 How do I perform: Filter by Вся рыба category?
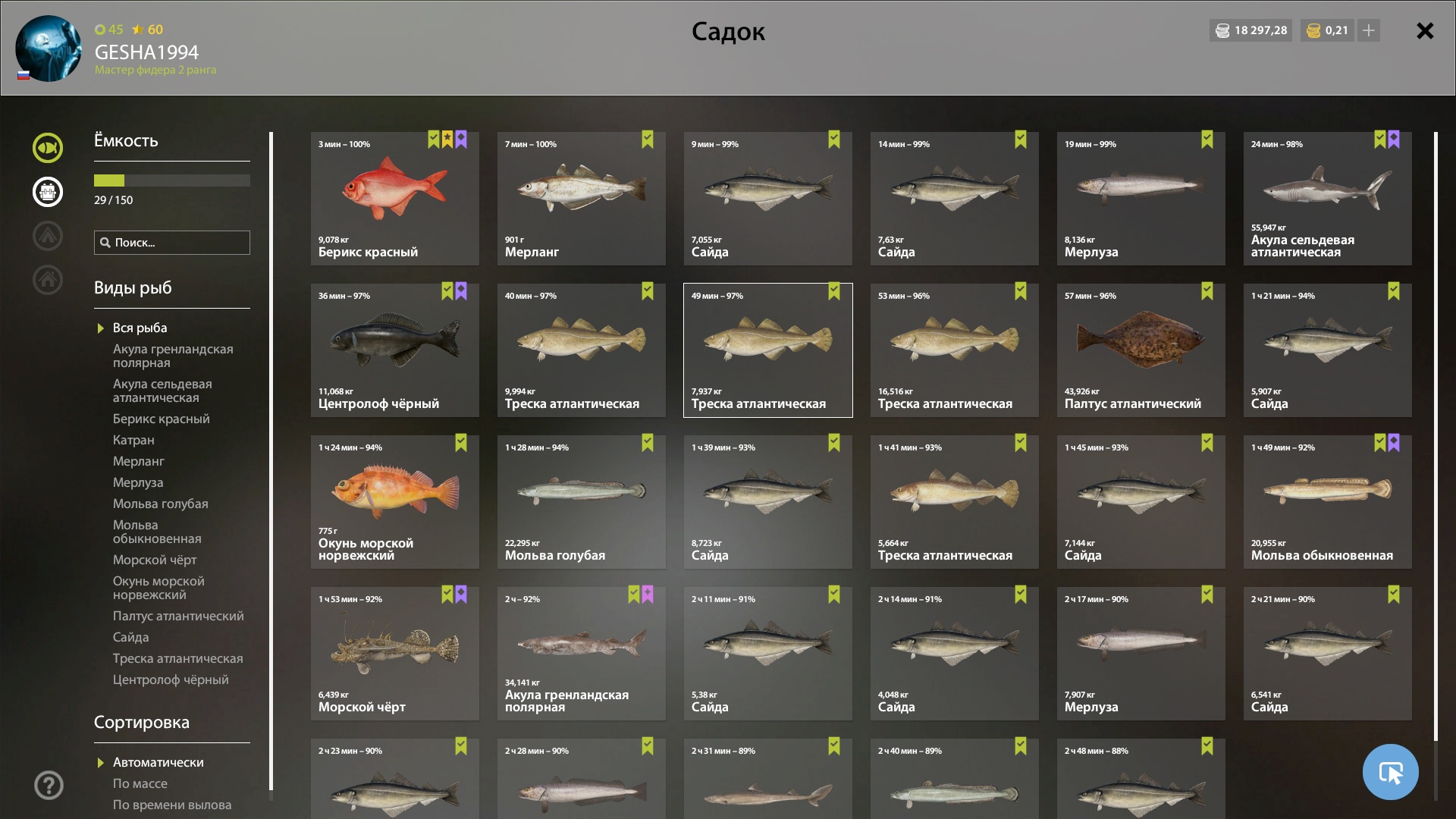pyautogui.click(x=140, y=328)
